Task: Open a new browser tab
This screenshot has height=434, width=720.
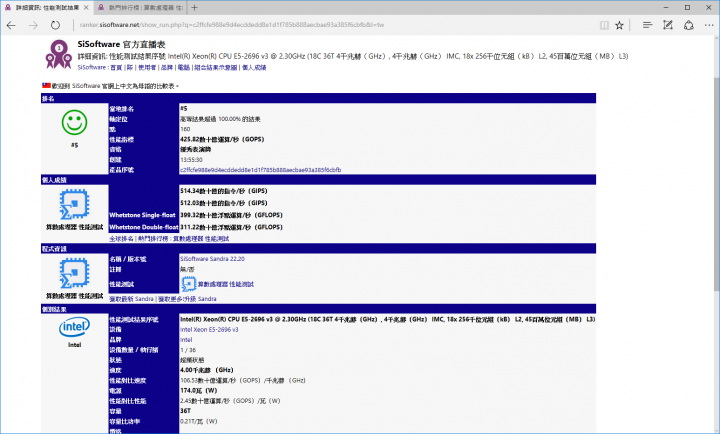Action: click(x=195, y=8)
